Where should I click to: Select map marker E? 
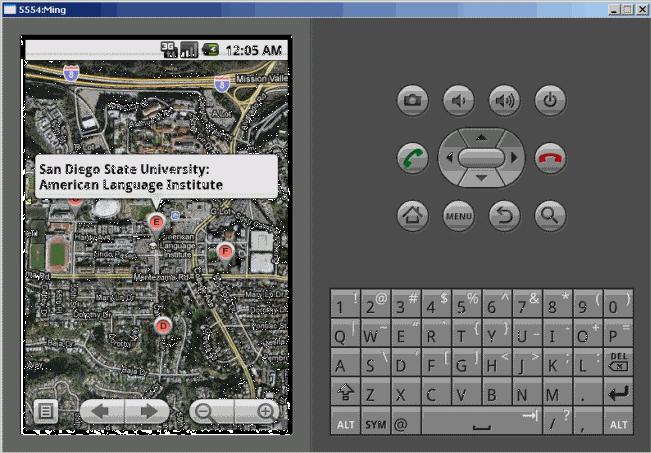point(156,223)
